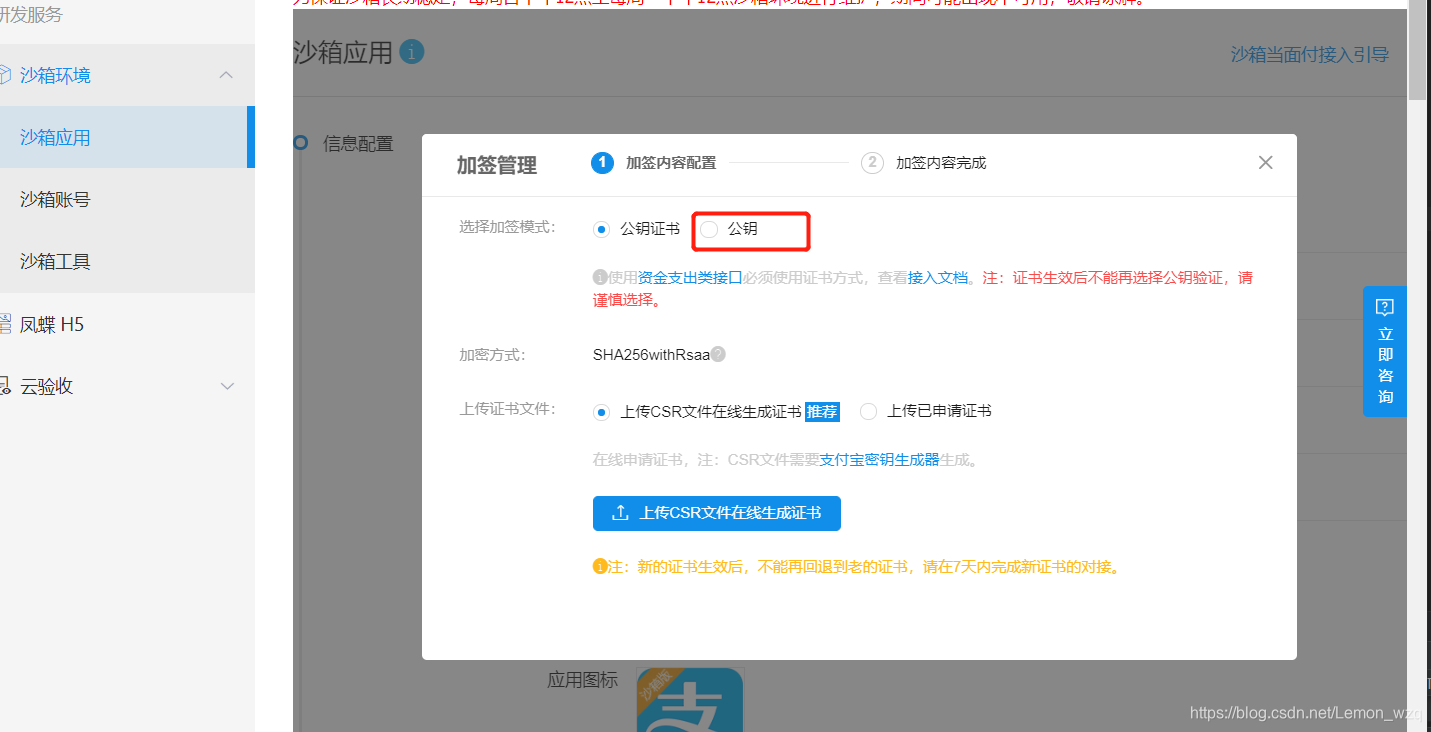The width and height of the screenshot is (1431, 732).
Task: Click the orange warning icon before 注
Action: tap(600, 567)
